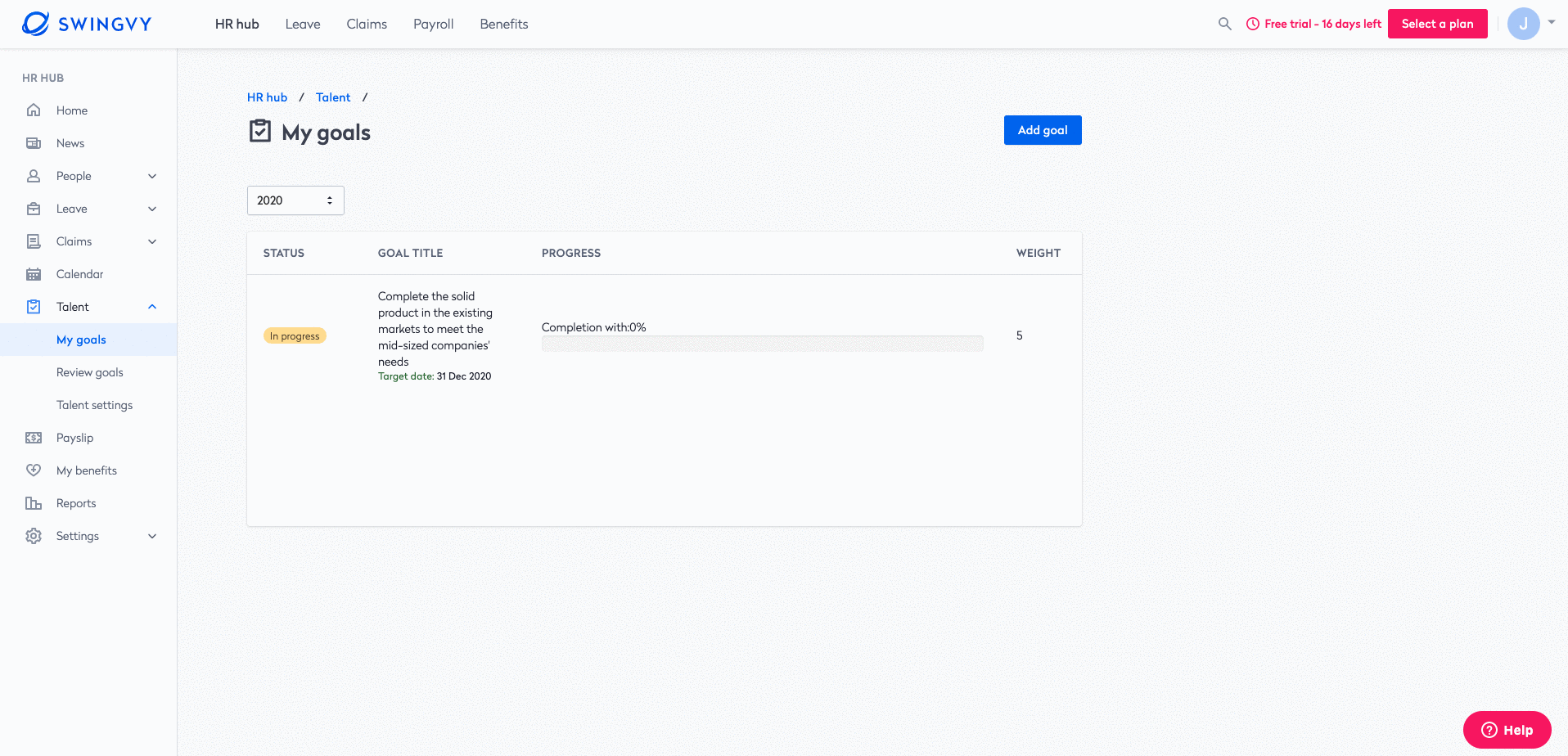Switch to Benefits top tab
The image size is (1568, 756).
click(504, 24)
